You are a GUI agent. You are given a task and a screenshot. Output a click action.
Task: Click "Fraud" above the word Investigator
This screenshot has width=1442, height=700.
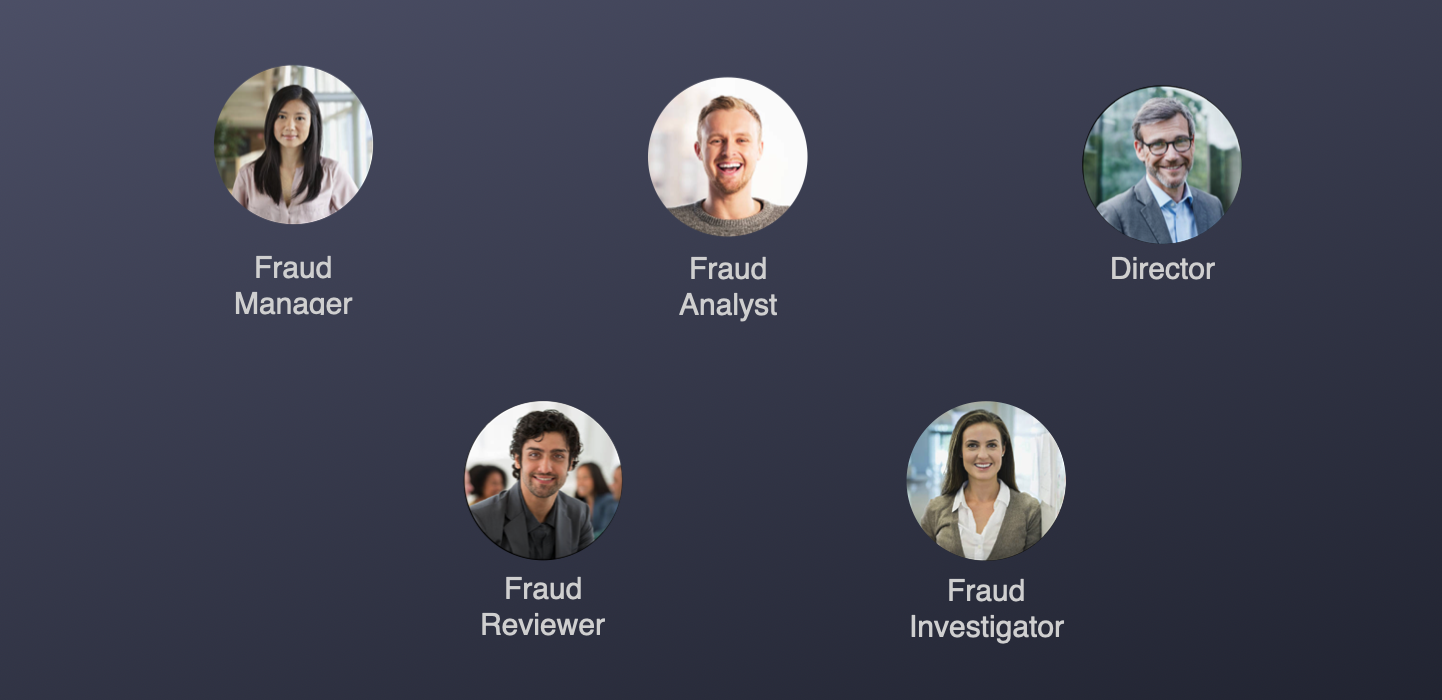coord(986,591)
